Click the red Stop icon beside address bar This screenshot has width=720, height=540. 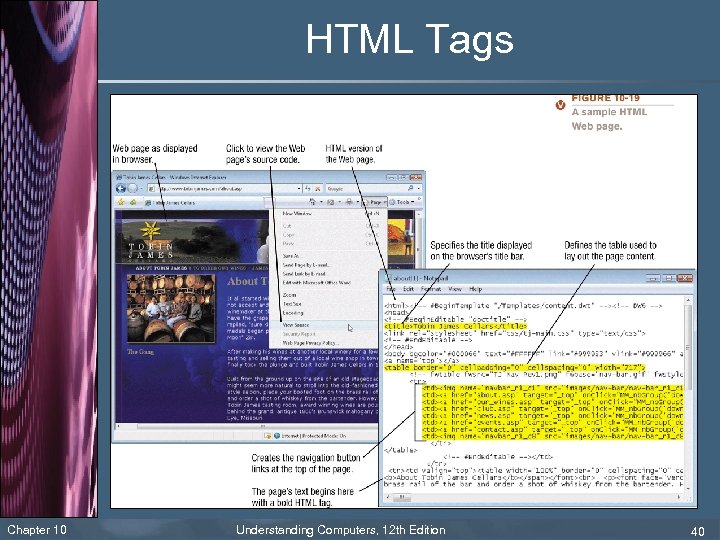(x=317, y=188)
